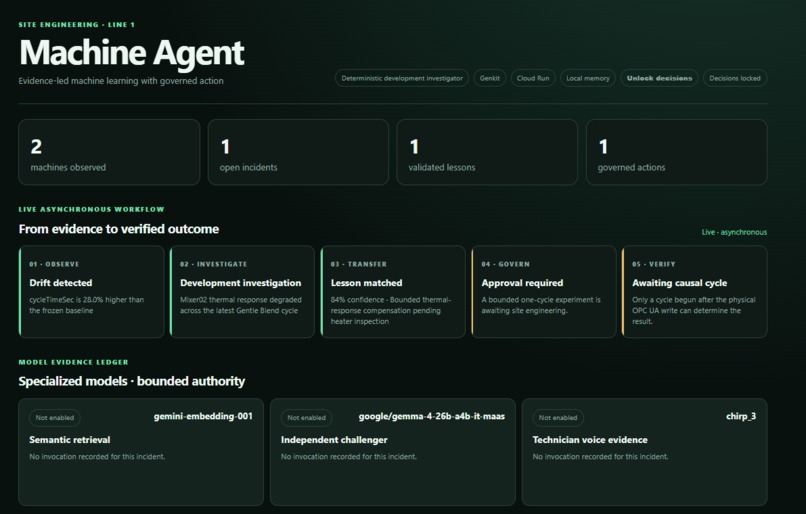Click the Cloud Run pill
The height and width of the screenshot is (514, 806).
click(x=533, y=78)
